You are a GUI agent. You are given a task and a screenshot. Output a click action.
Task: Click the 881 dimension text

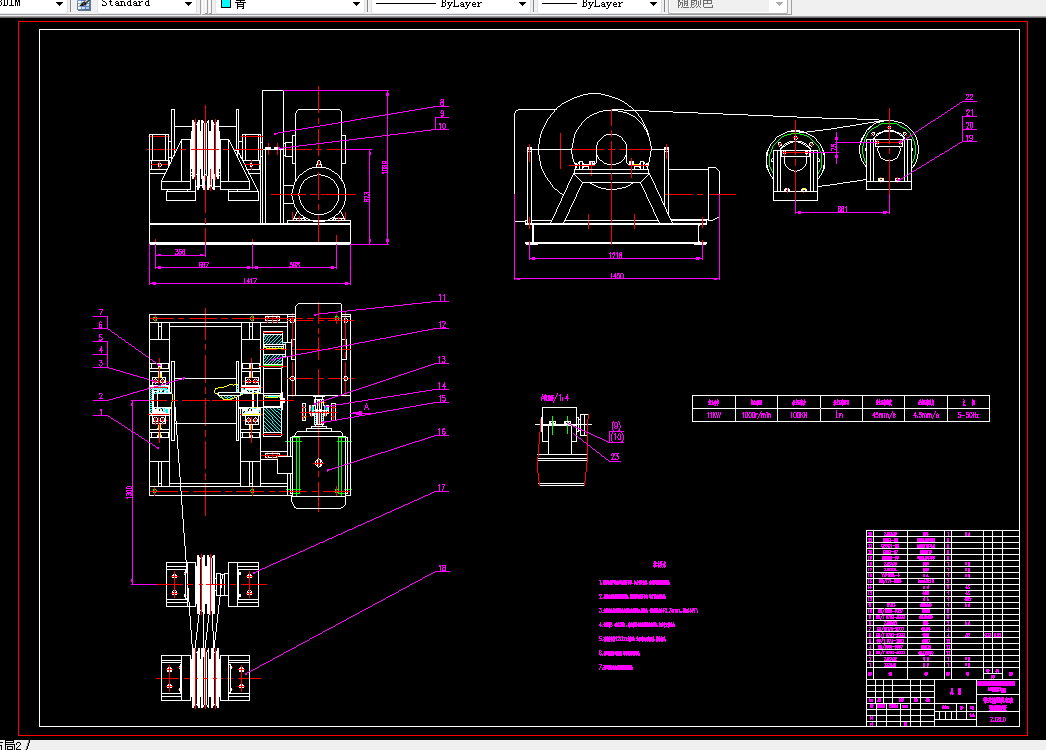843,210
